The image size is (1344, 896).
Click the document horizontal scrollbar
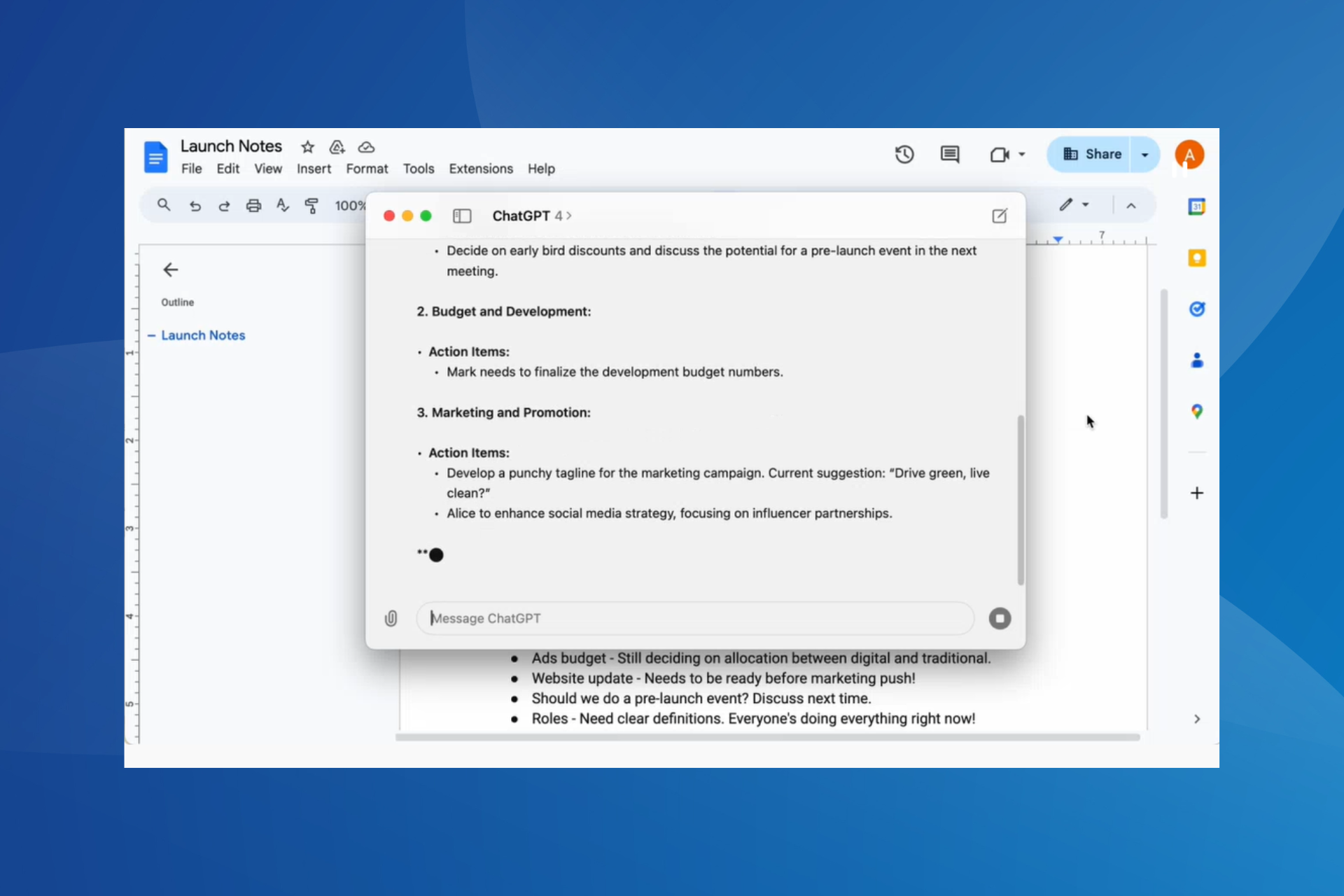[767, 737]
